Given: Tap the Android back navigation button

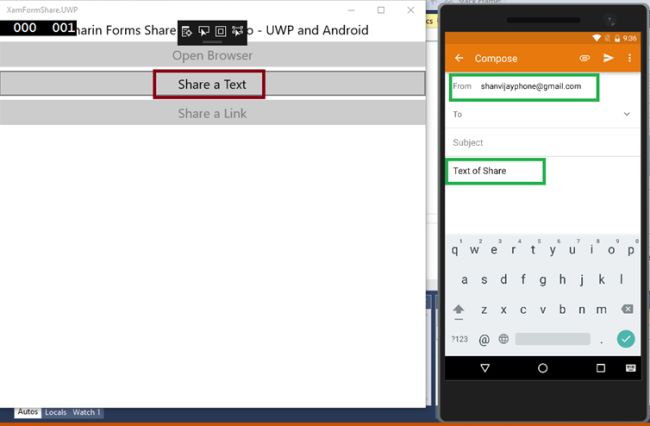Looking at the screenshot, I should click(485, 368).
